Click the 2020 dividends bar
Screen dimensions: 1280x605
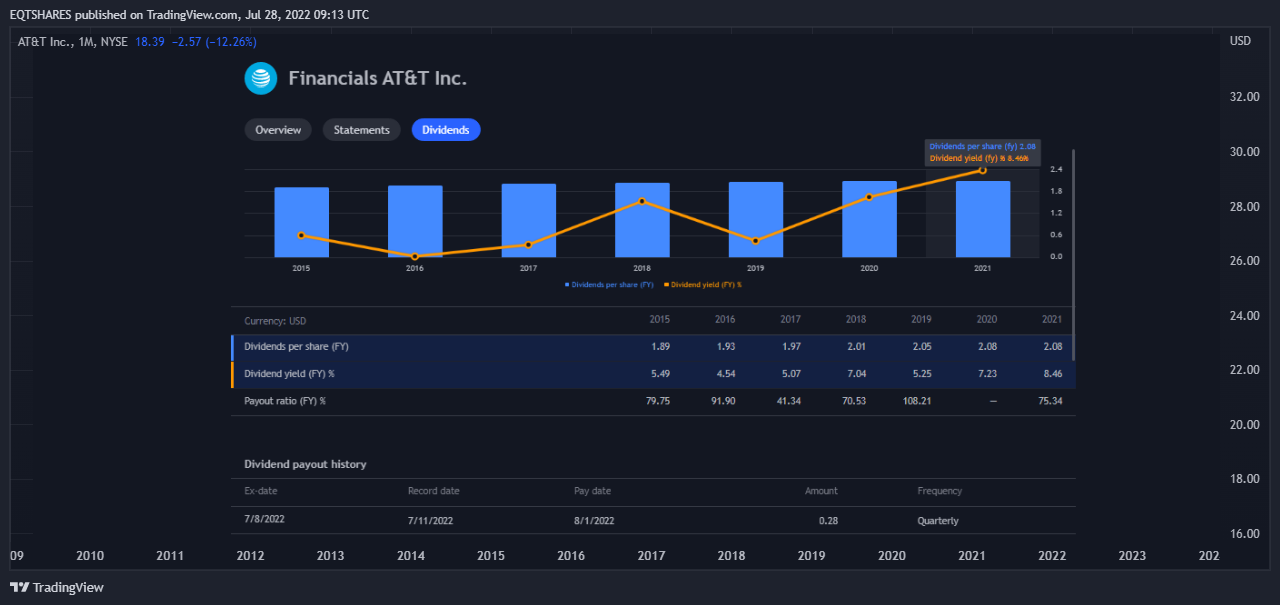tap(869, 219)
